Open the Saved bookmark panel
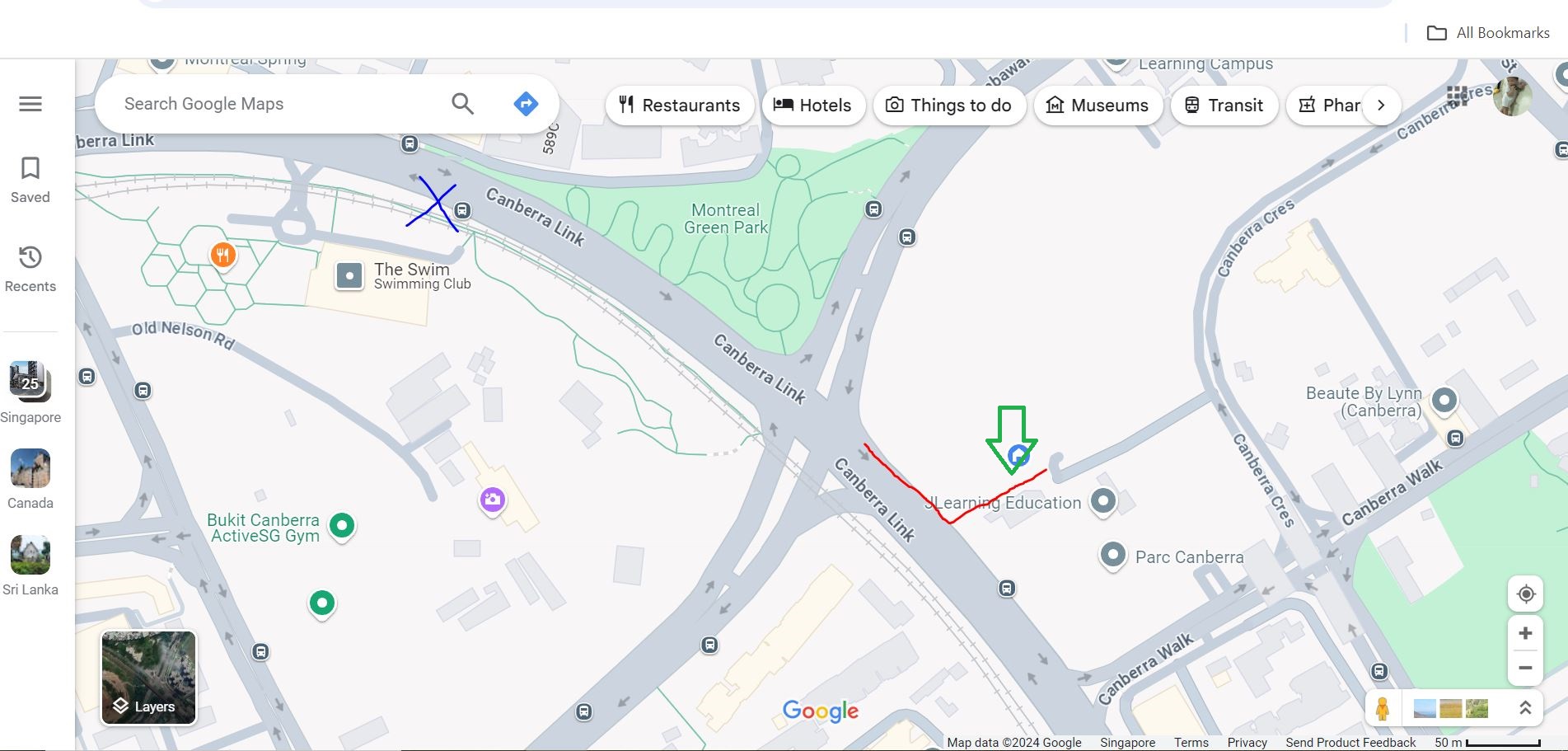Viewport: 1568px width, 751px height. [30, 180]
